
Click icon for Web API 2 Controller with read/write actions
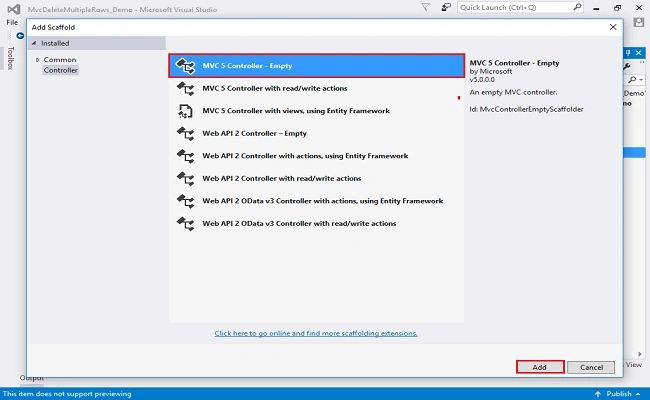[x=185, y=178]
